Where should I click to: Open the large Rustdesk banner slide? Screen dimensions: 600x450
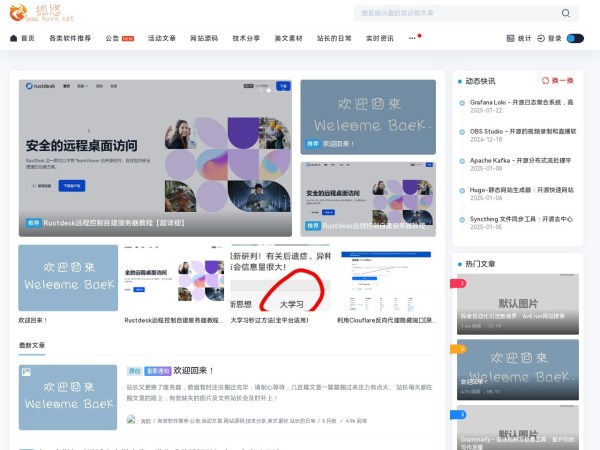coord(155,156)
